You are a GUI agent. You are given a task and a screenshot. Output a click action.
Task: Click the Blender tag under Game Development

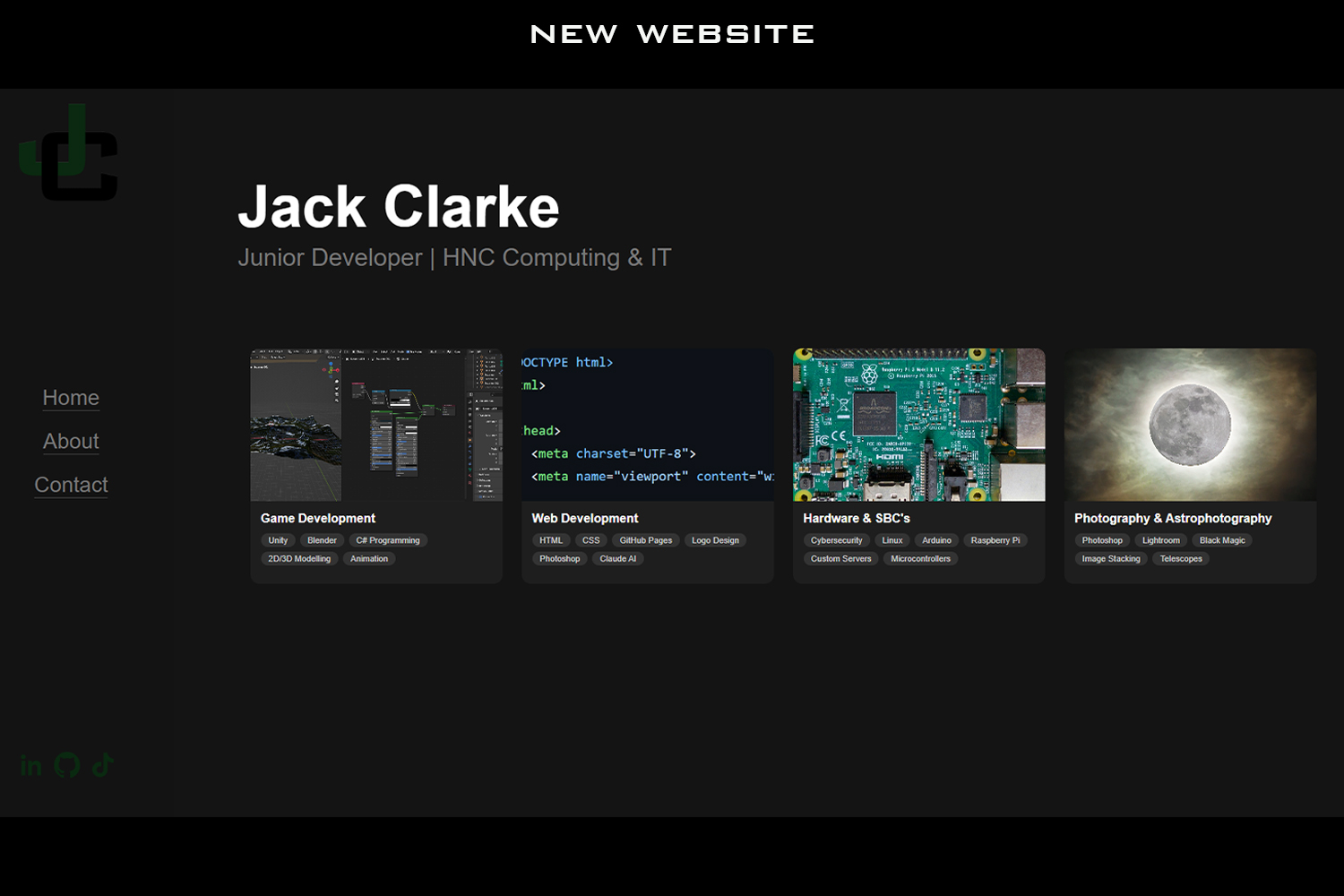[x=322, y=540]
